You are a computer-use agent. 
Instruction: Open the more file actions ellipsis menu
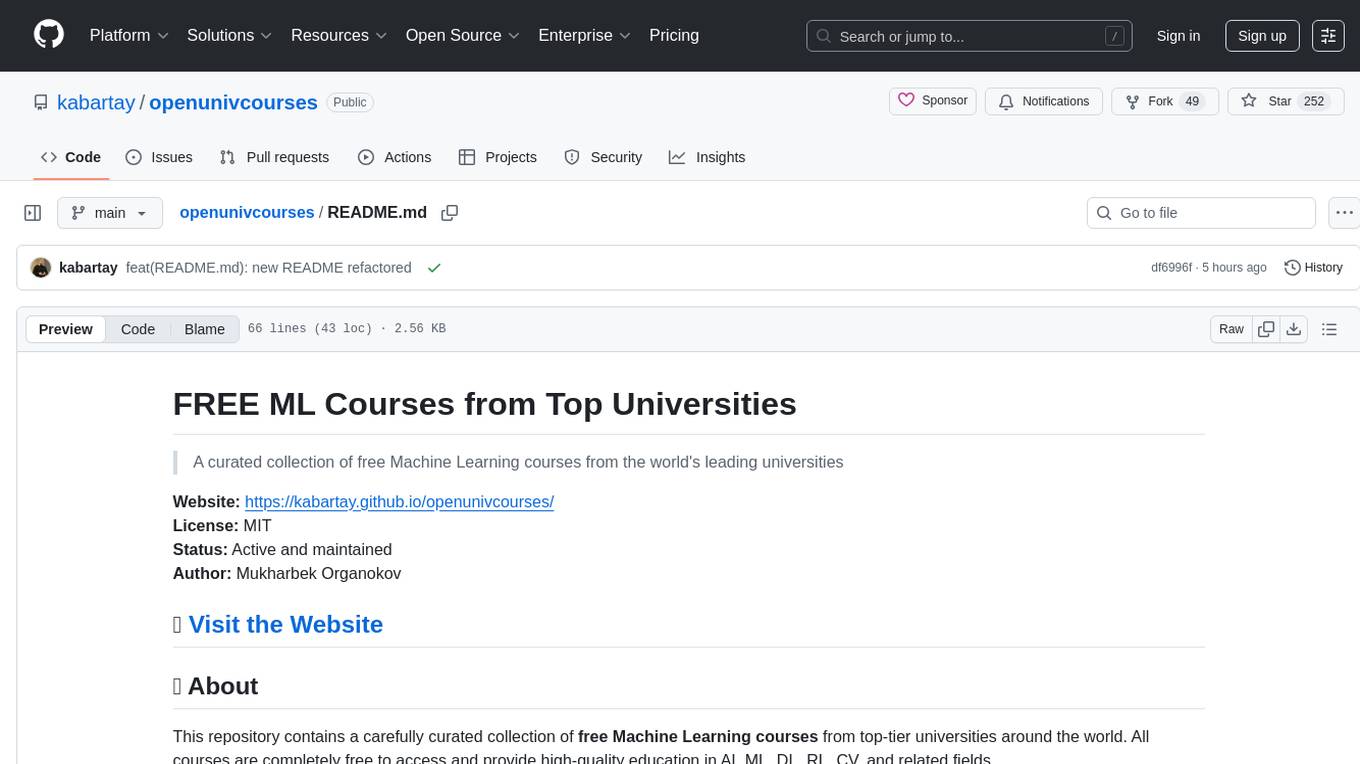point(1344,213)
